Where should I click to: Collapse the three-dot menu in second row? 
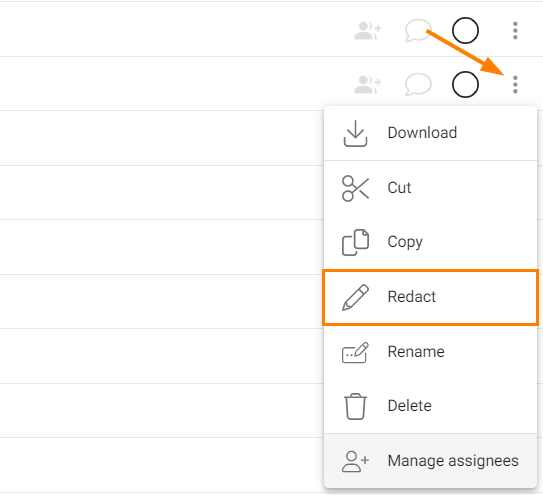pos(515,85)
